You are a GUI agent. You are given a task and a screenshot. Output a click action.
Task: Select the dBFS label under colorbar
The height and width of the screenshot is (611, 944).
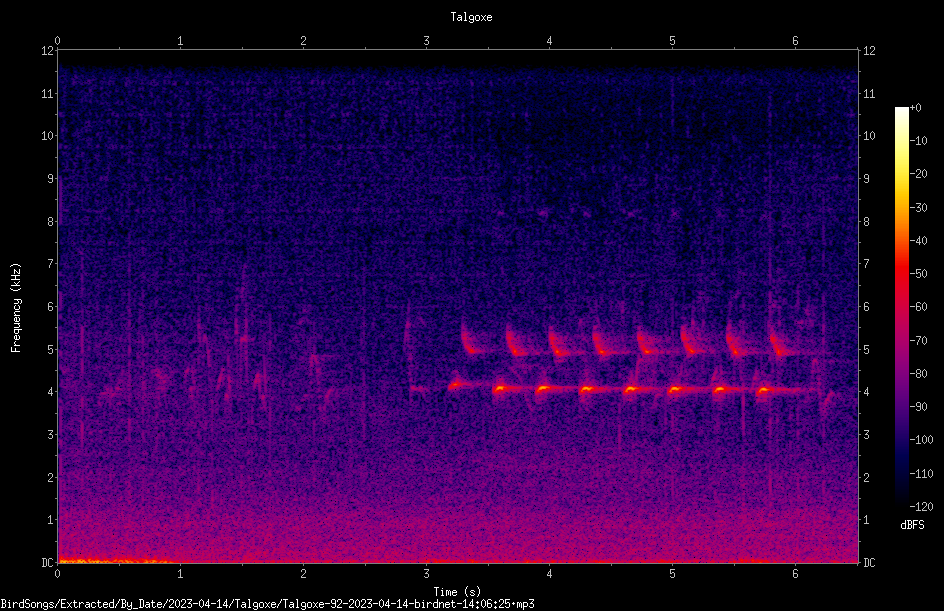pyautogui.click(x=912, y=525)
